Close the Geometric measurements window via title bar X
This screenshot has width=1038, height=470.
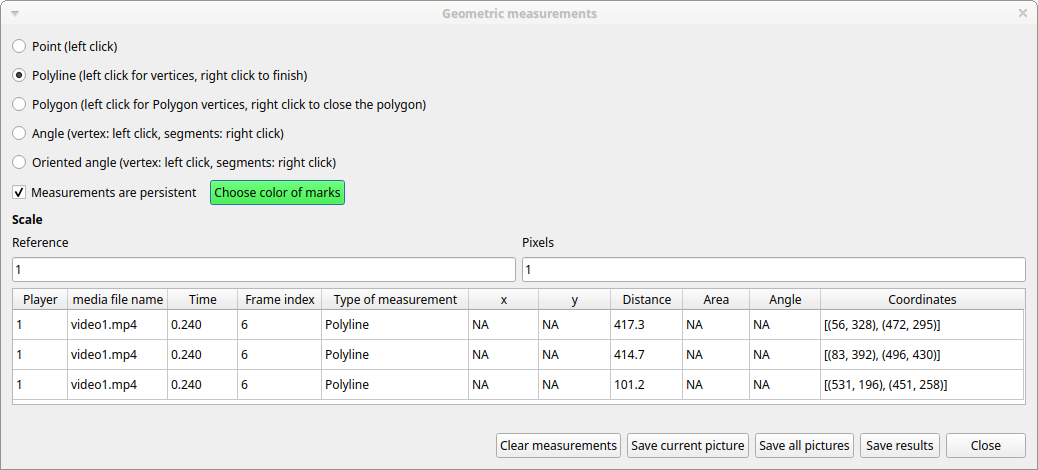point(1023,13)
